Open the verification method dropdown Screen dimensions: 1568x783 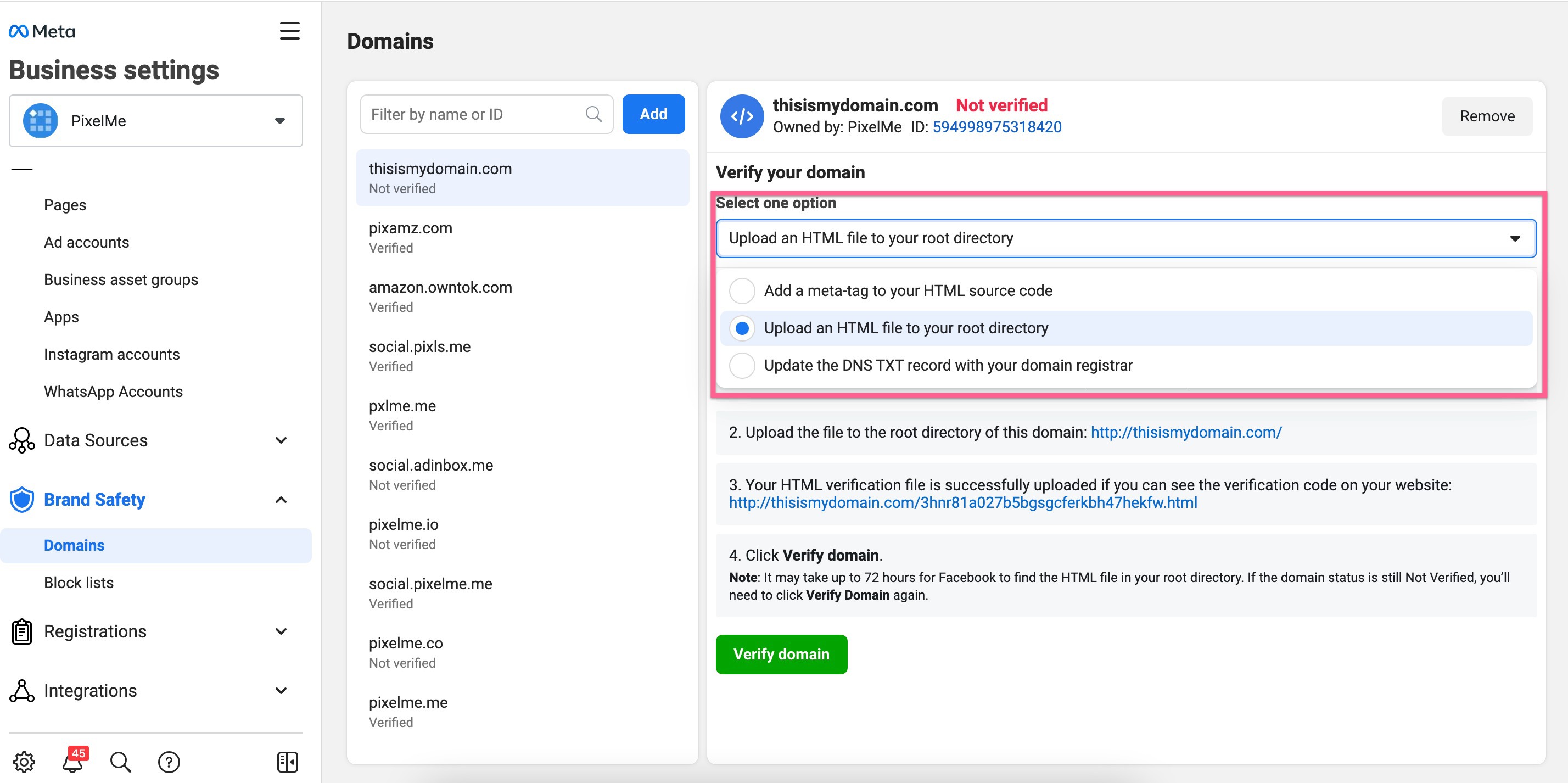pyautogui.click(x=1125, y=238)
